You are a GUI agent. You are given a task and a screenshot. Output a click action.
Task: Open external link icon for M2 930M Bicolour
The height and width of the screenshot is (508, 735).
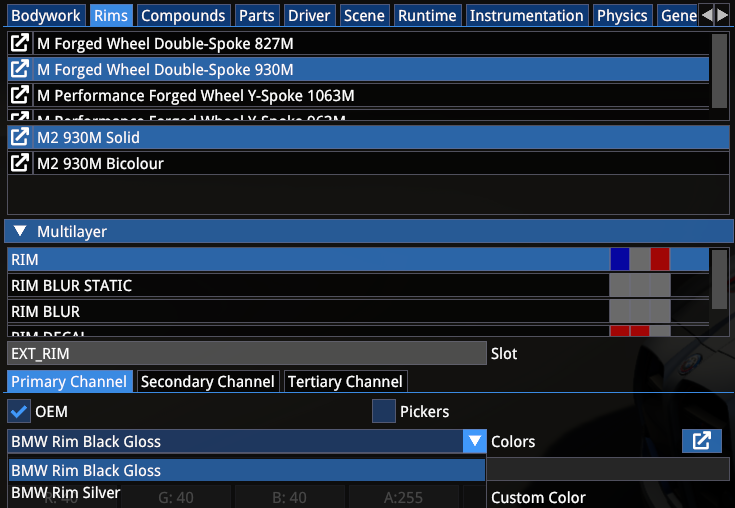[20, 163]
